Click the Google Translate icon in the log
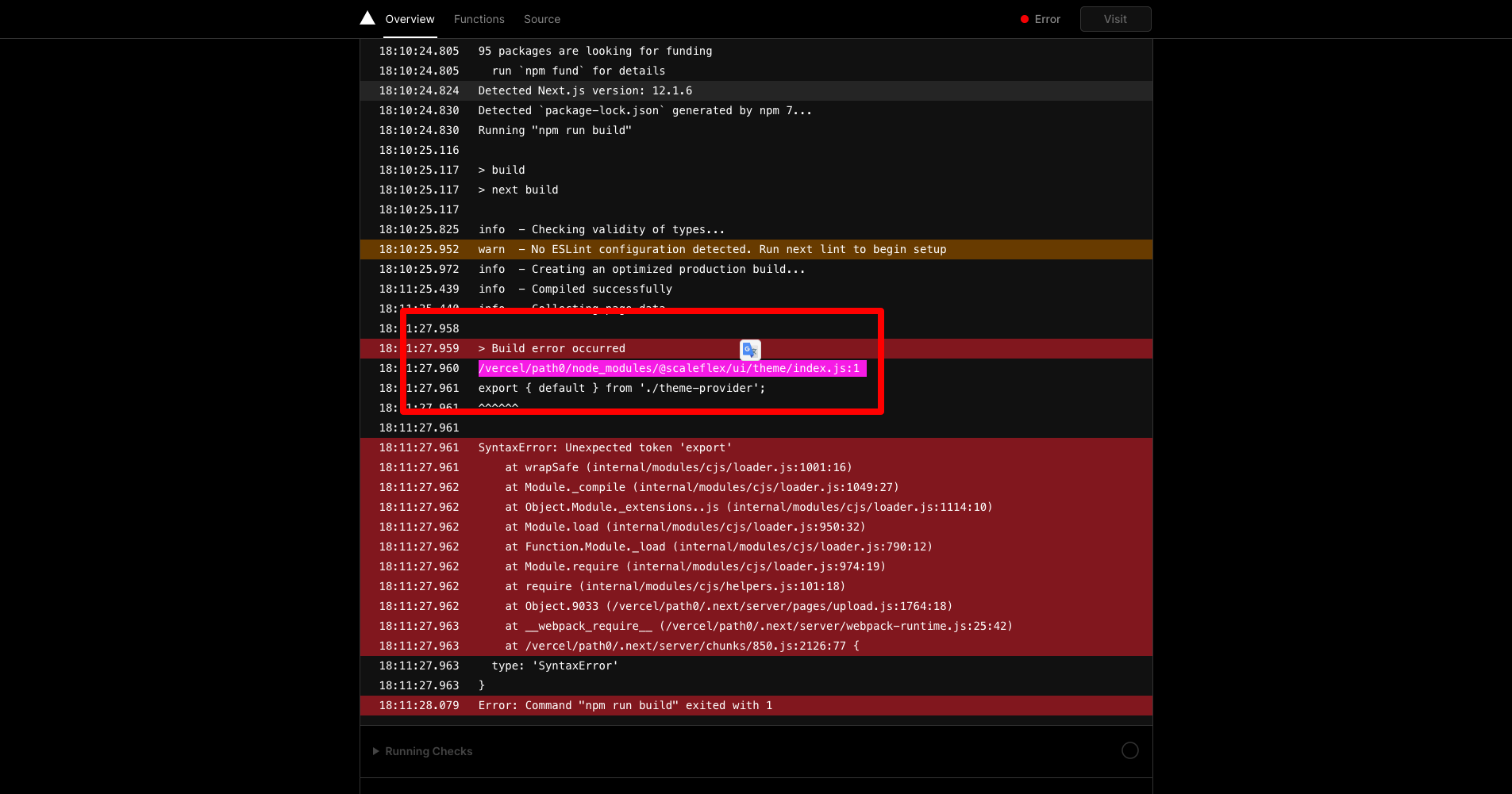 (750, 349)
